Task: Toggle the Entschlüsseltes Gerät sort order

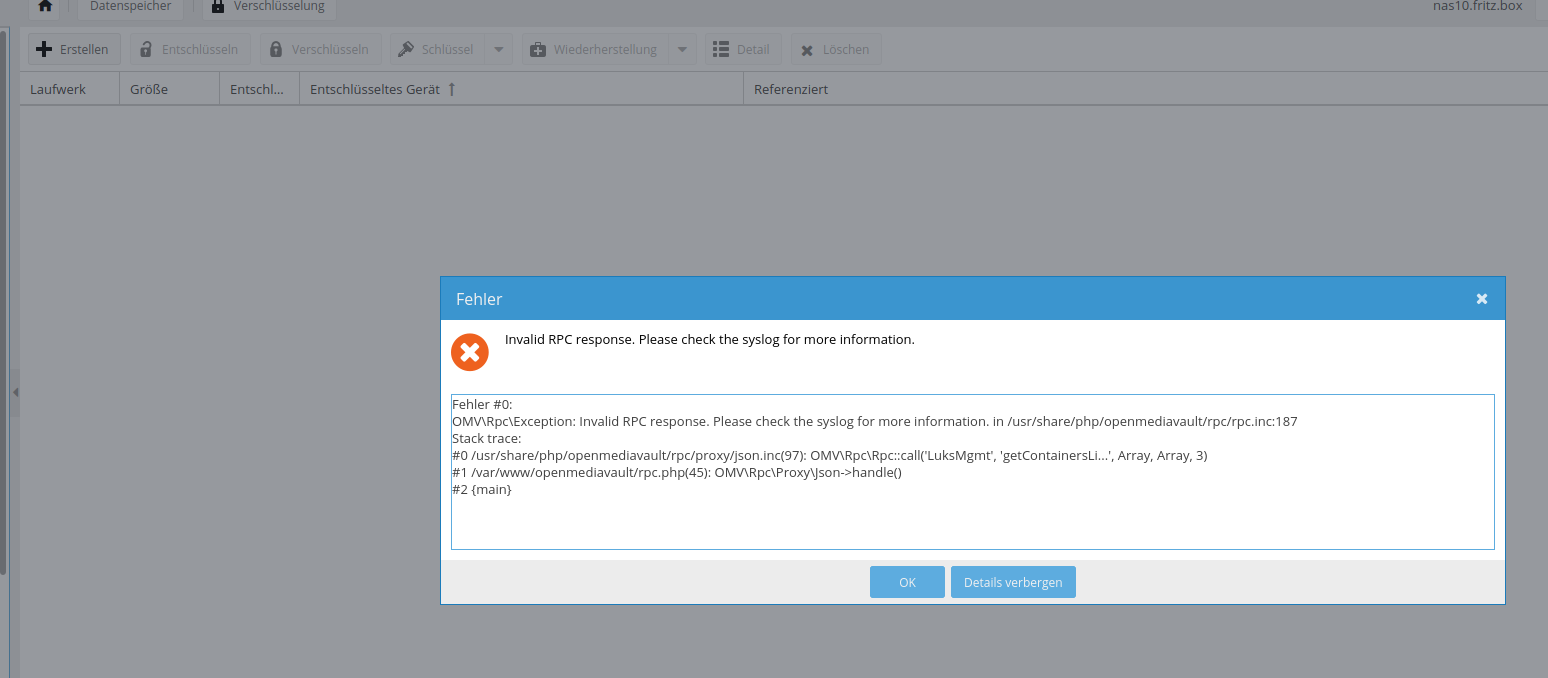Action: [452, 88]
